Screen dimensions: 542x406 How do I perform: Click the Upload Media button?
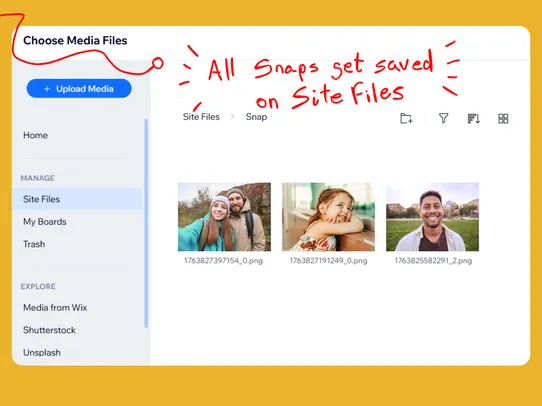click(x=79, y=88)
